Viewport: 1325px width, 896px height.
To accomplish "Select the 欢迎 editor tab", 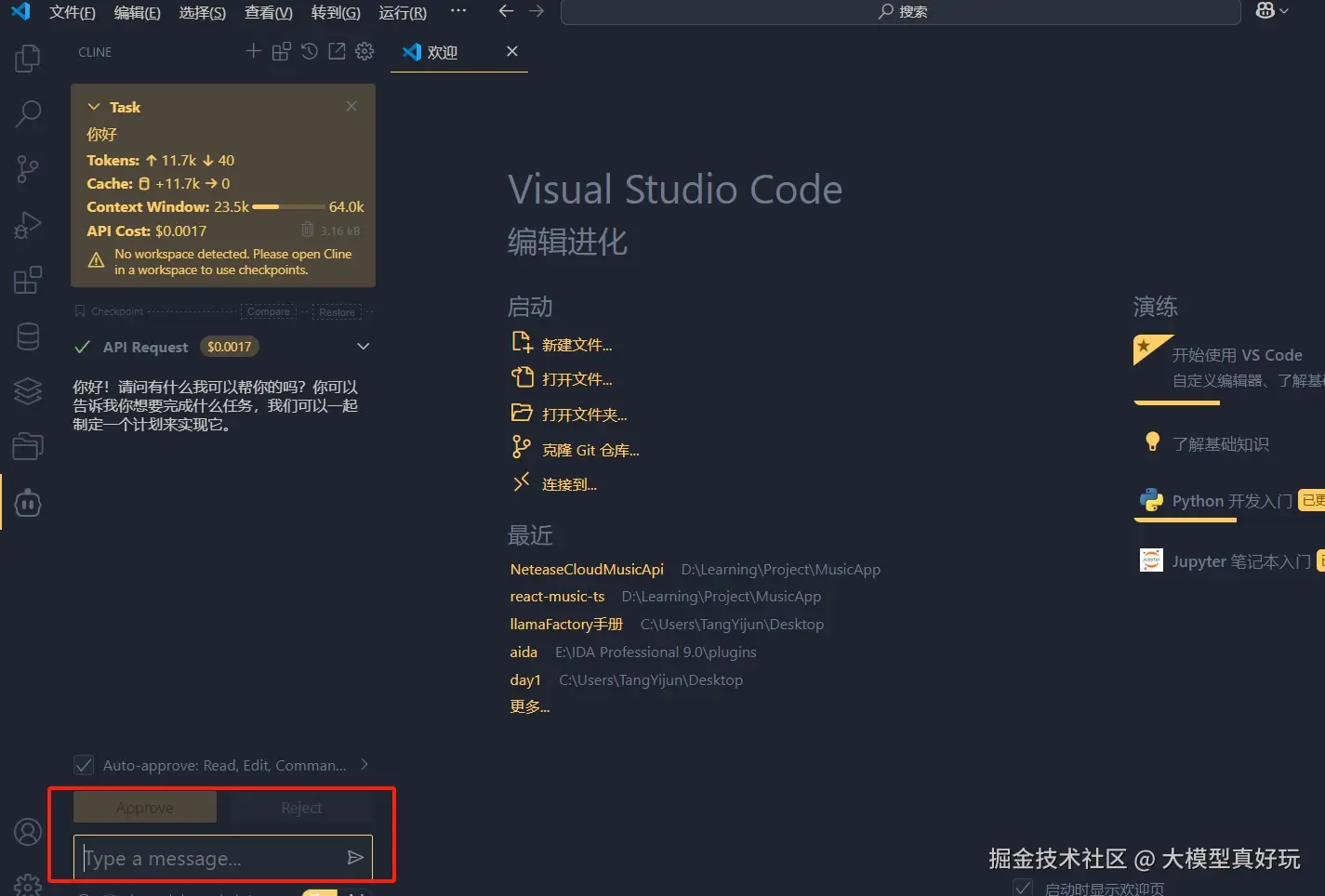I will pos(459,52).
